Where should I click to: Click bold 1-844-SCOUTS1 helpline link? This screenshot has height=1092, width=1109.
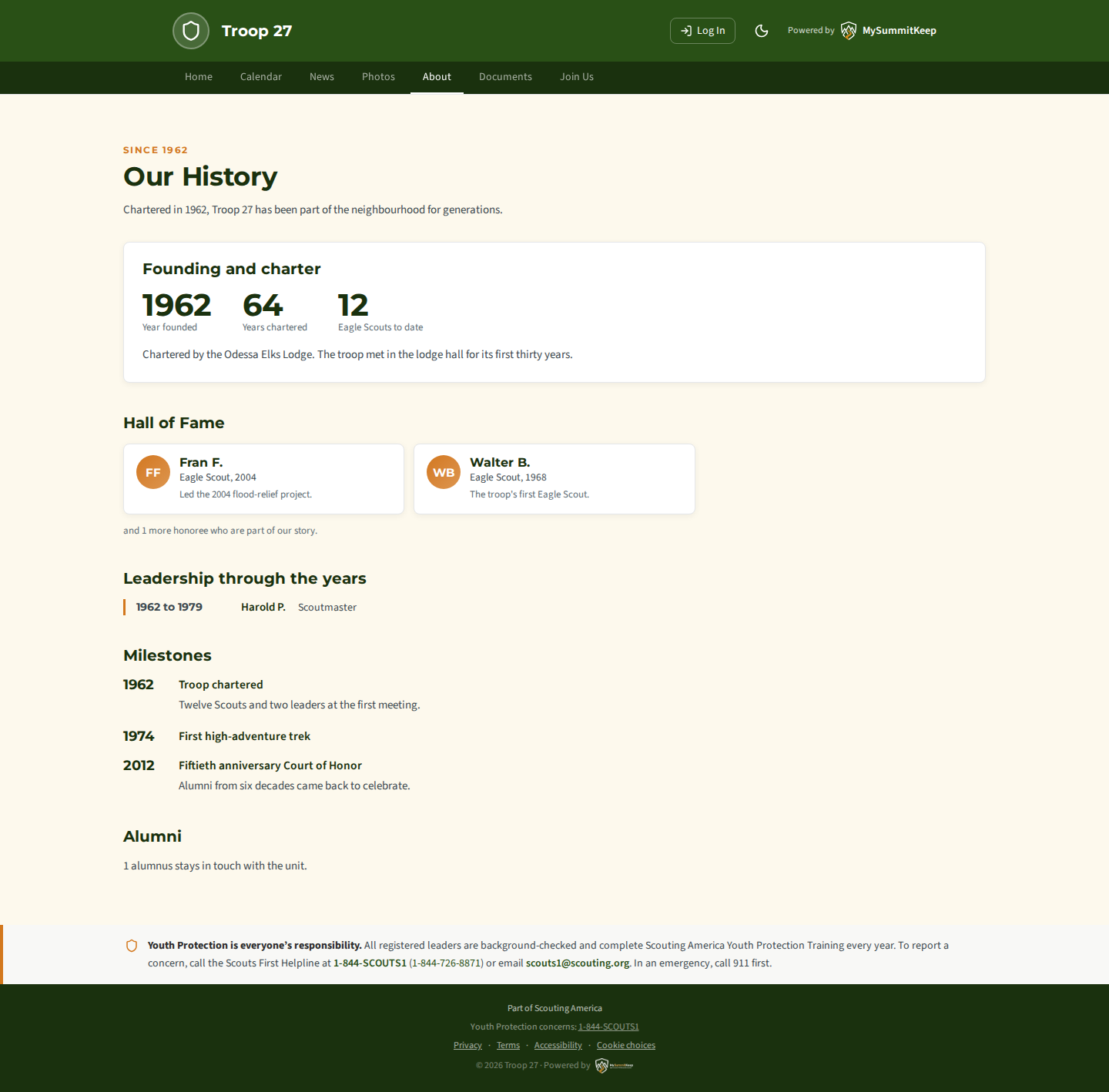pos(370,963)
